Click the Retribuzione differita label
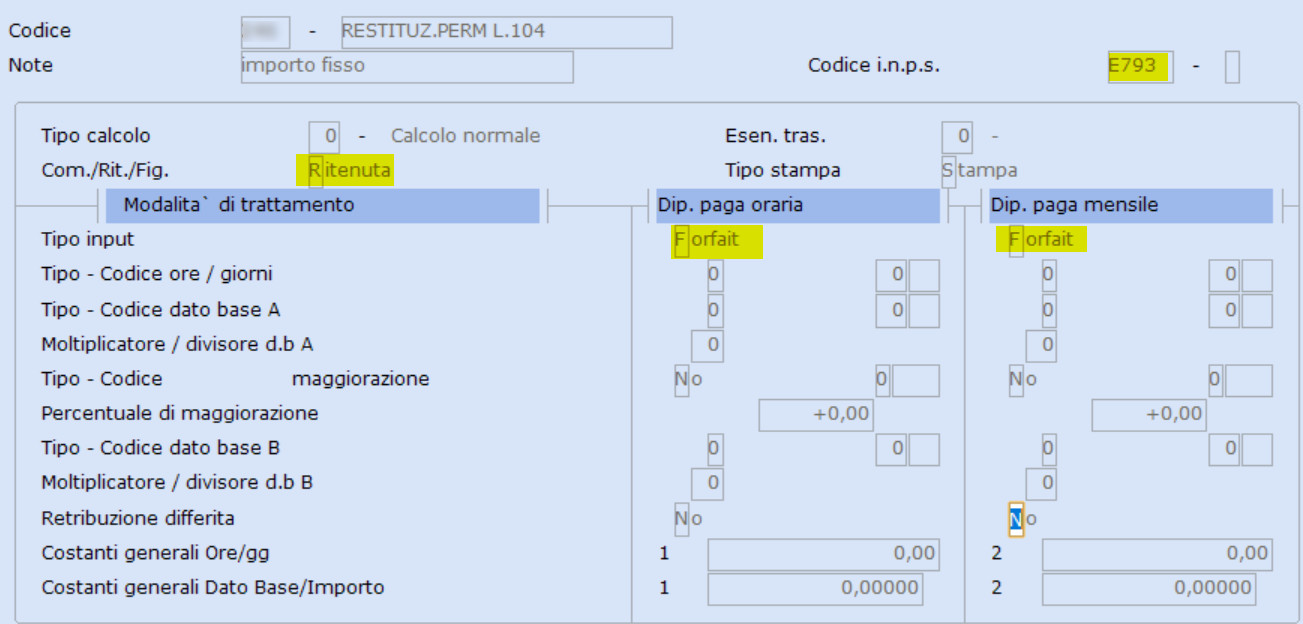 coord(138,518)
